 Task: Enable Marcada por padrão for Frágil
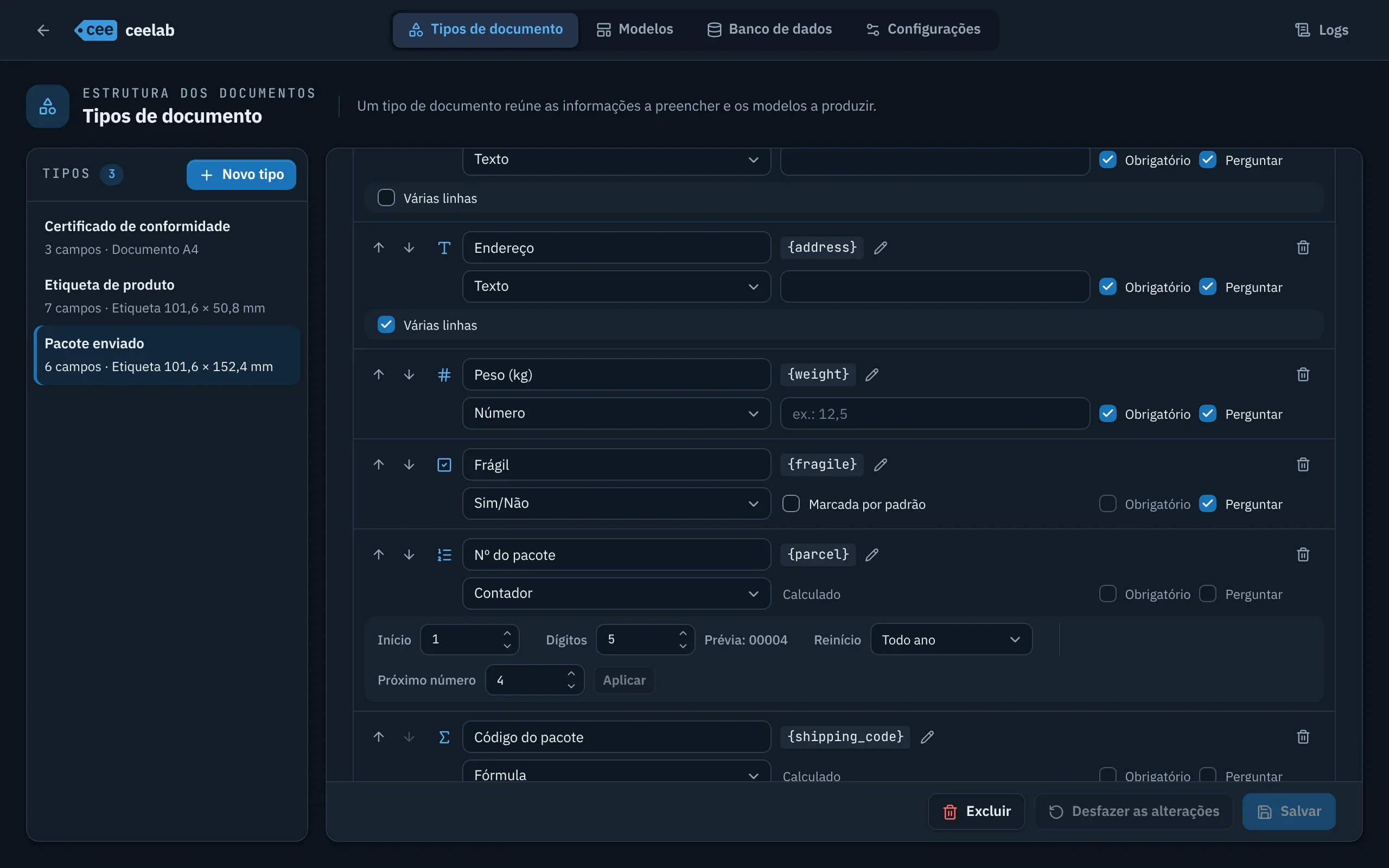click(x=791, y=504)
